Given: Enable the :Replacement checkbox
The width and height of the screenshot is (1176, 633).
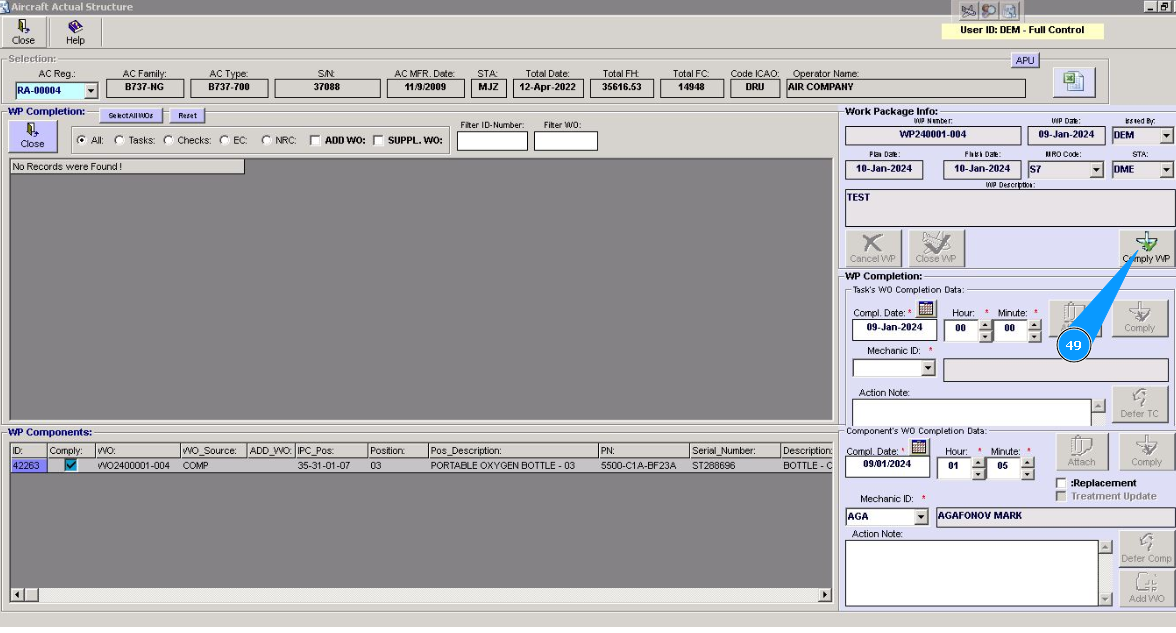Looking at the screenshot, I should pos(1061,483).
